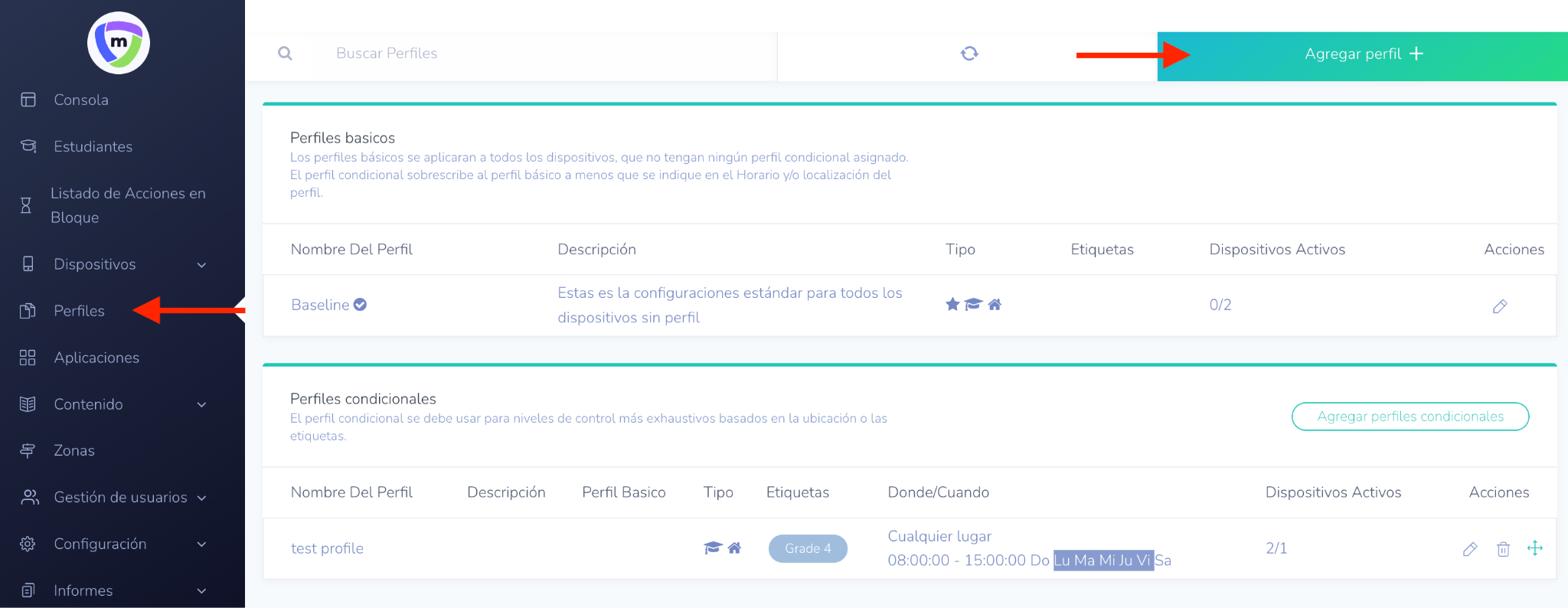Screen dimensions: 1568x608
Task: Click the search magnifier icon
Action: [x=285, y=54]
